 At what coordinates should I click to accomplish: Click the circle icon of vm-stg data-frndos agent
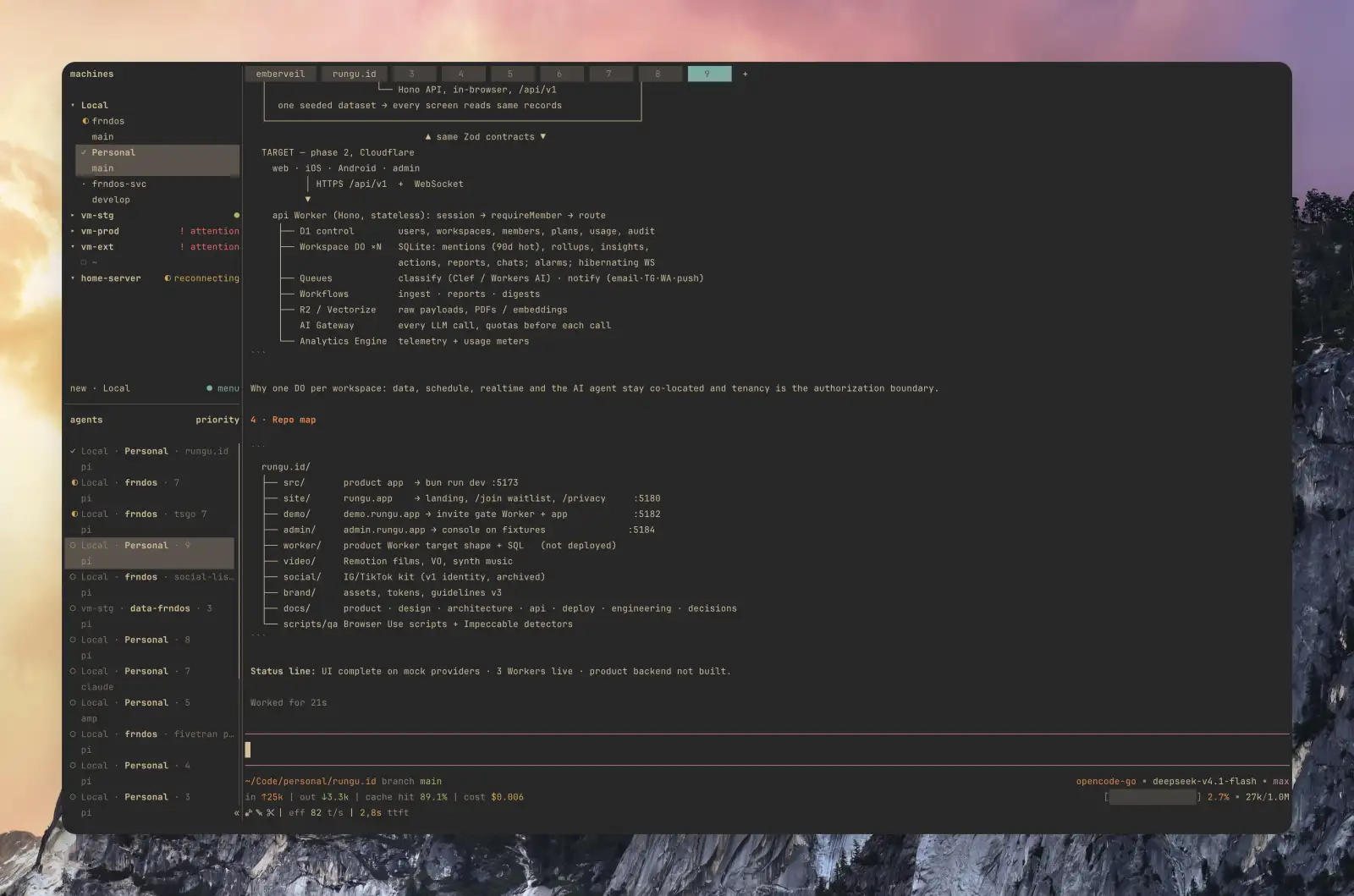pos(74,608)
